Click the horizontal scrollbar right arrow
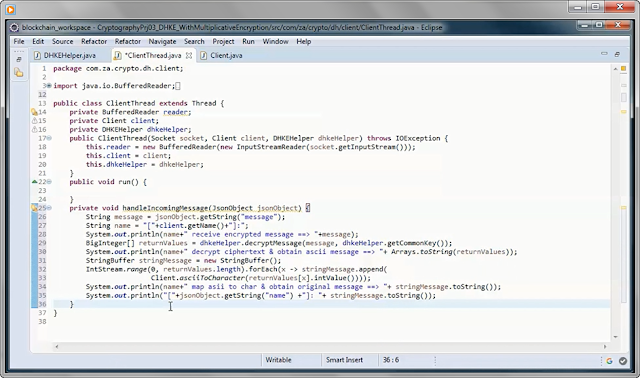Image resolution: width=640 pixels, height=378 pixels. pyautogui.click(x=605, y=347)
